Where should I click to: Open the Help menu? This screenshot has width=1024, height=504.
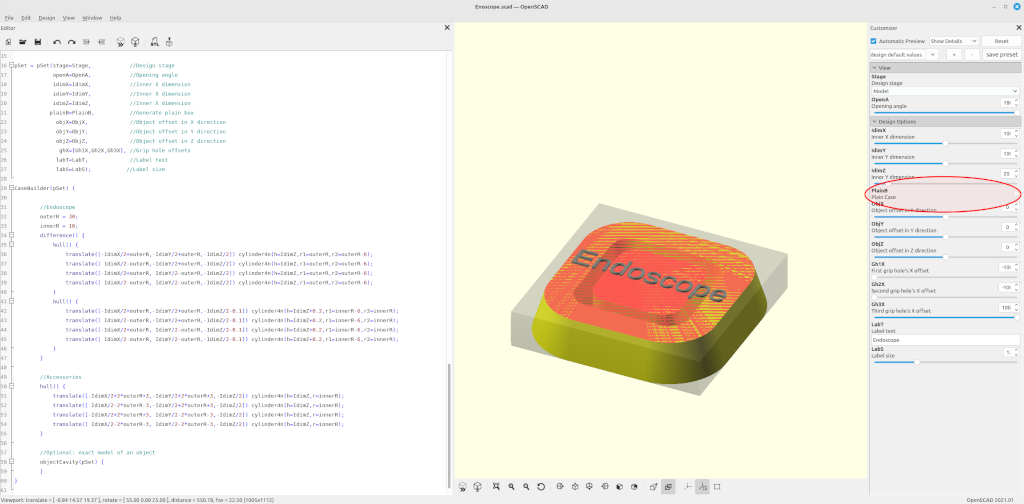pyautogui.click(x=115, y=18)
